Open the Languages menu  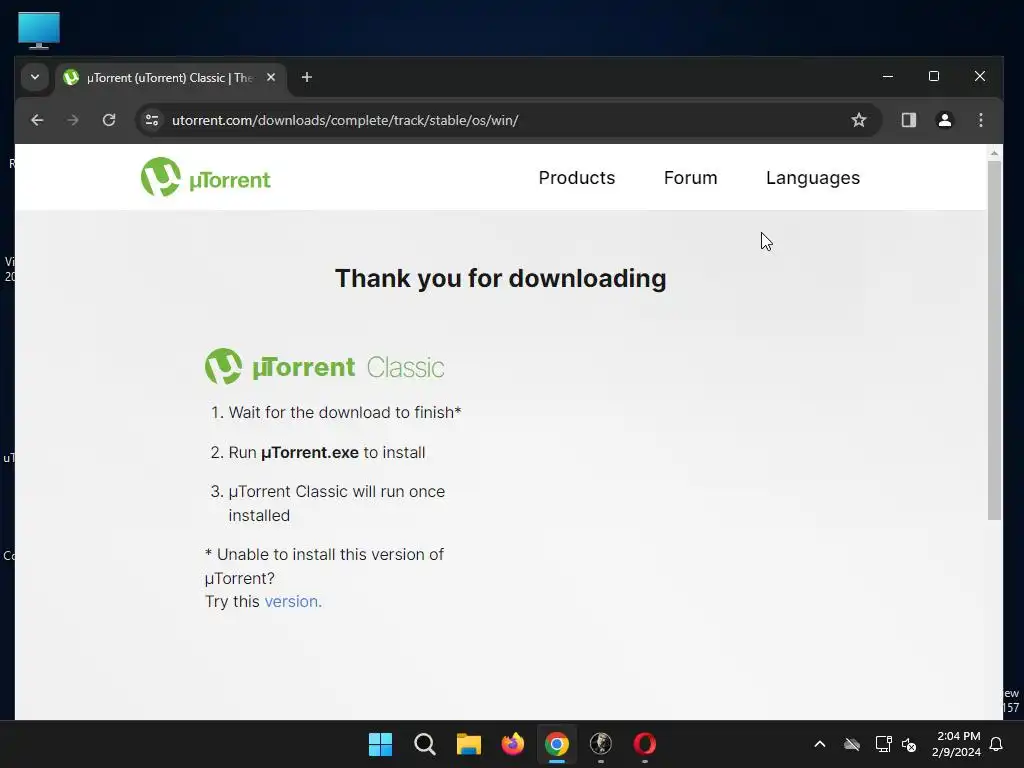coord(812,178)
